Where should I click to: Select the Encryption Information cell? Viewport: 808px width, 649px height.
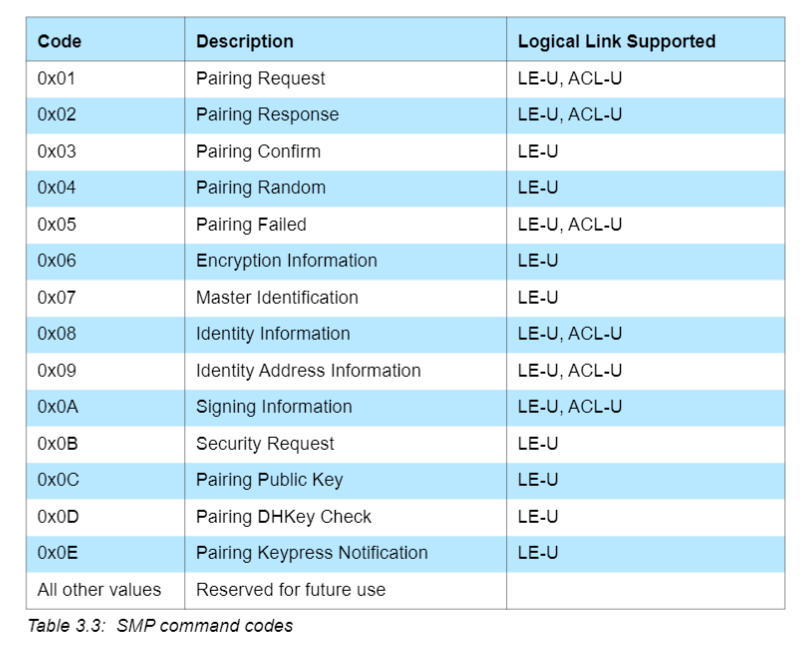[x=286, y=261]
